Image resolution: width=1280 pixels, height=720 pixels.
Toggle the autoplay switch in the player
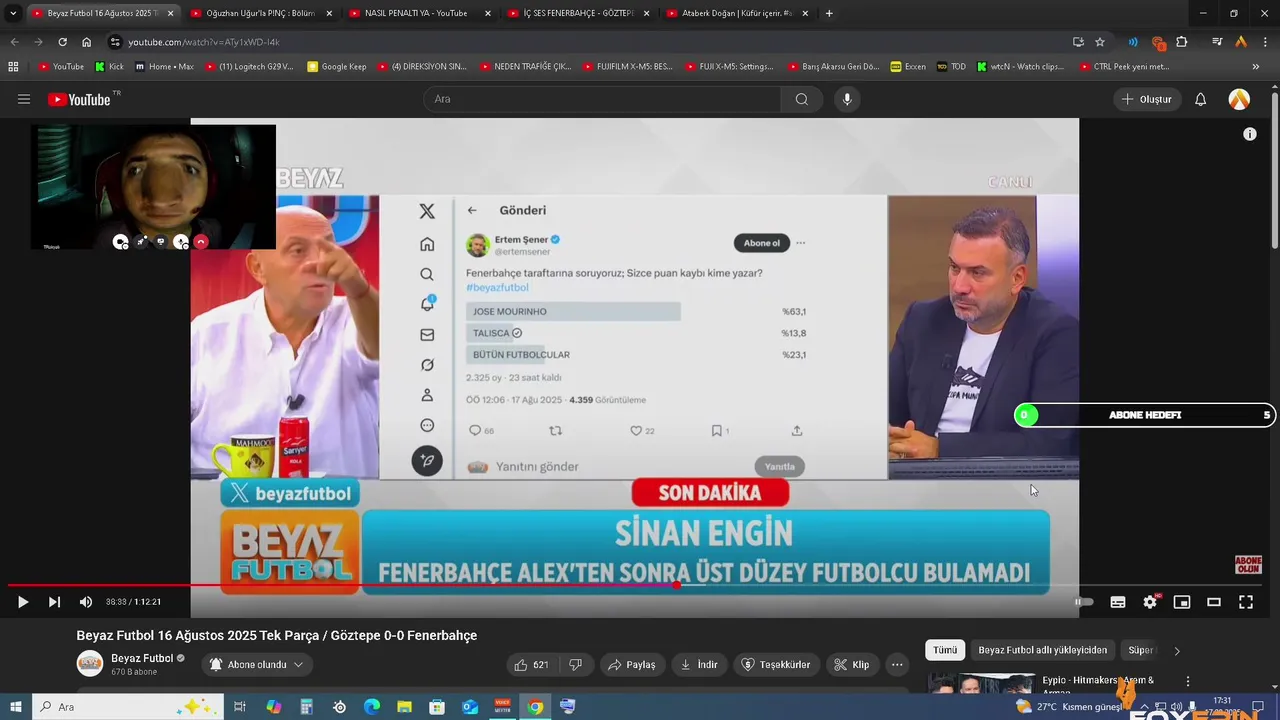1084,602
